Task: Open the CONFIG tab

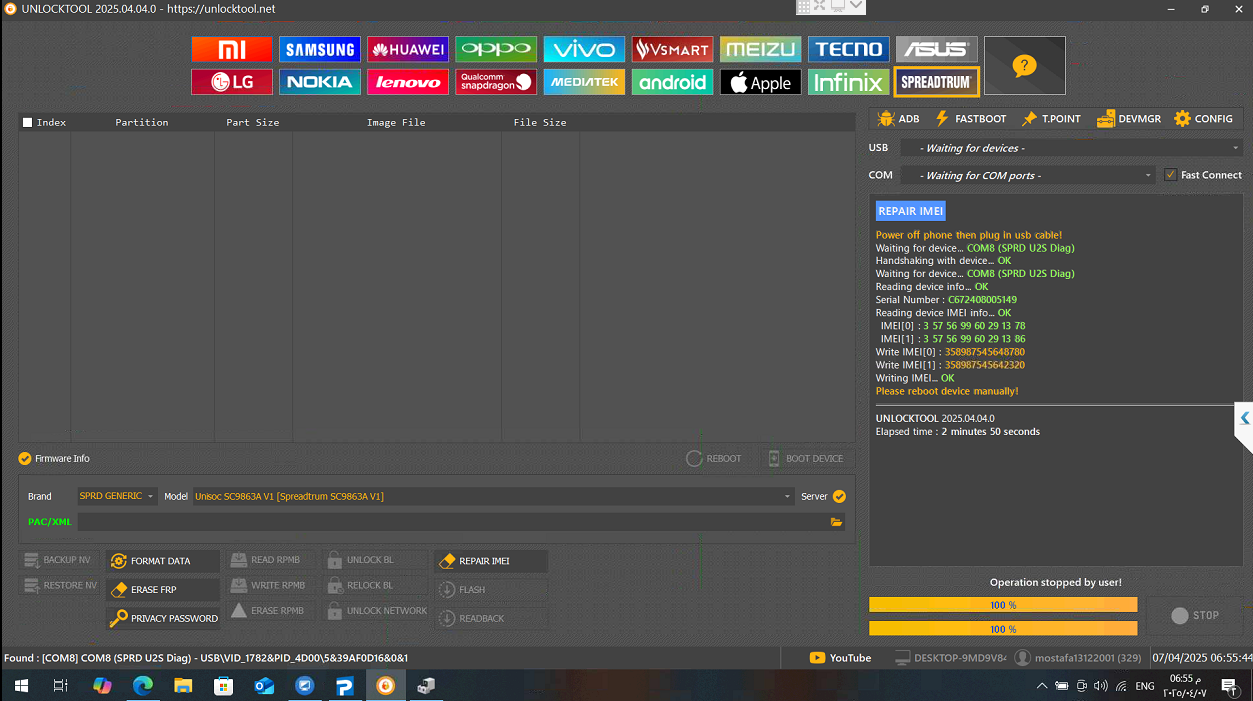Action: pos(1203,119)
